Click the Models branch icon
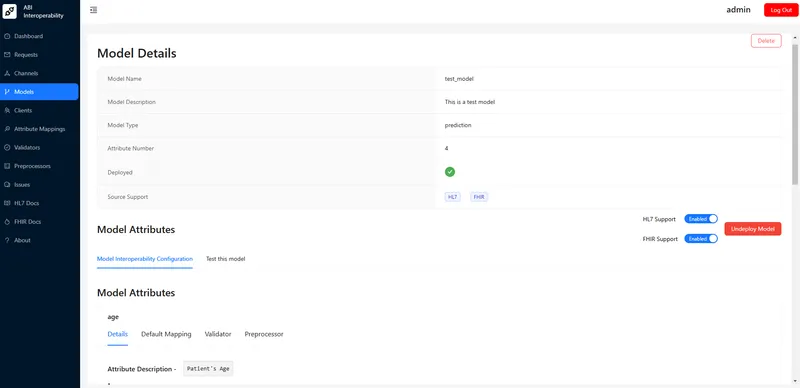The width and height of the screenshot is (800, 388). (x=7, y=92)
